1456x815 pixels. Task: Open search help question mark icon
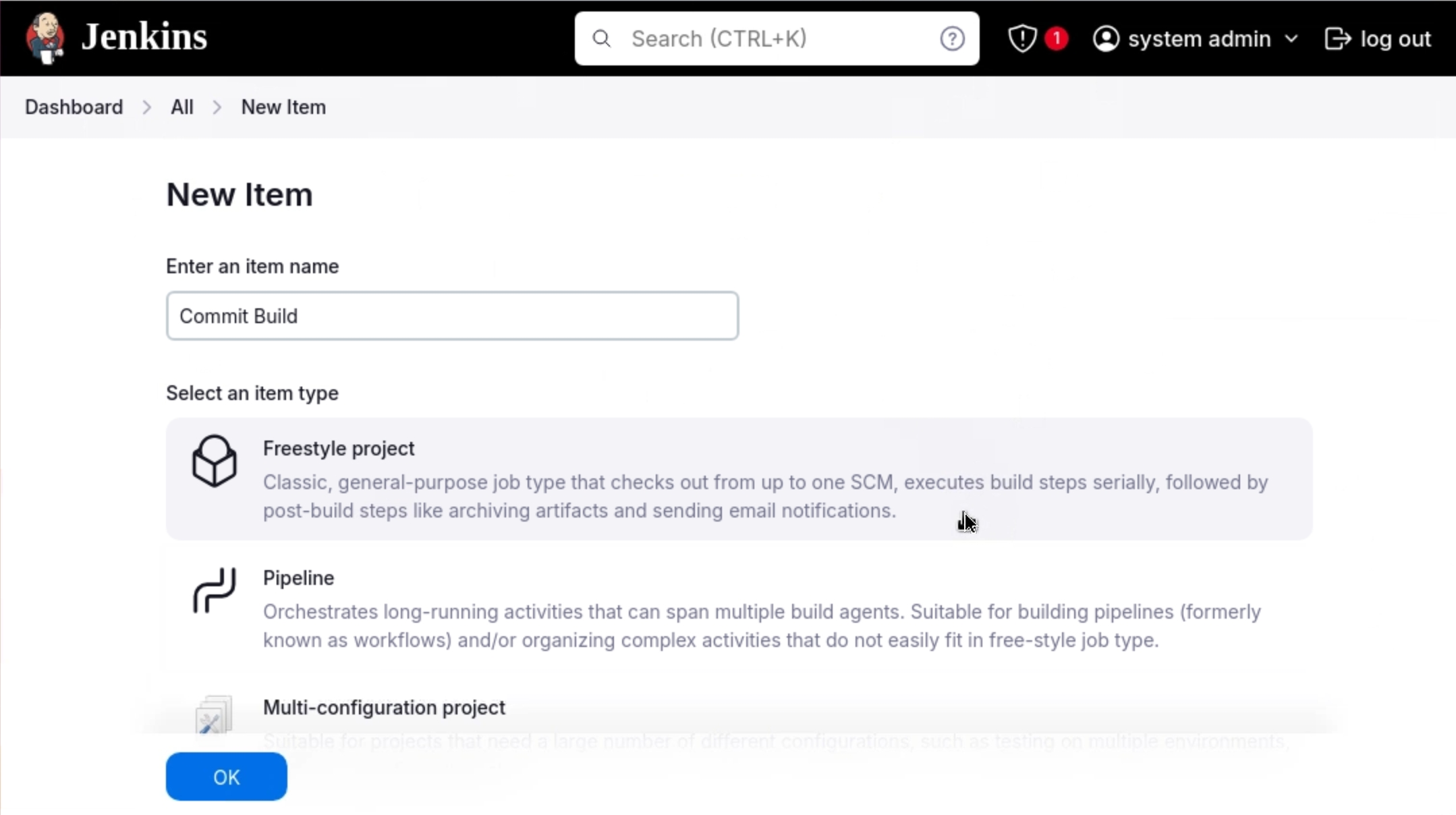coord(952,38)
